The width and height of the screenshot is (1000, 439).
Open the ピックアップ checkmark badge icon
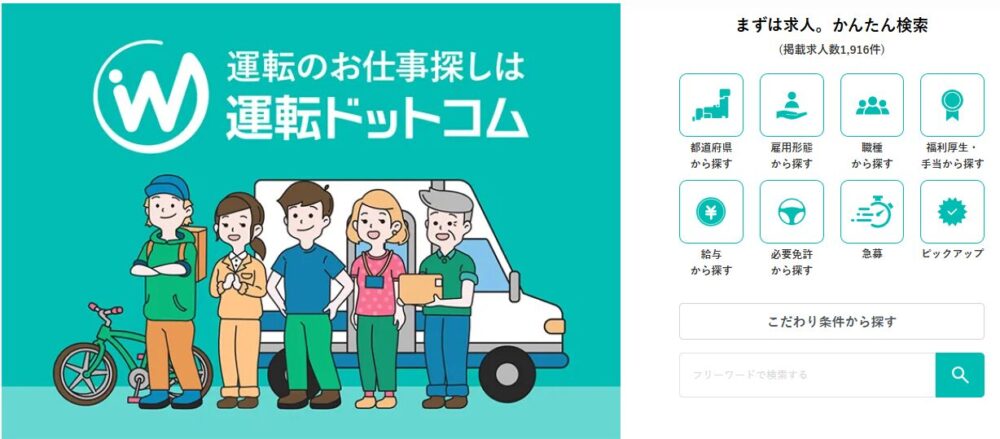[952, 212]
